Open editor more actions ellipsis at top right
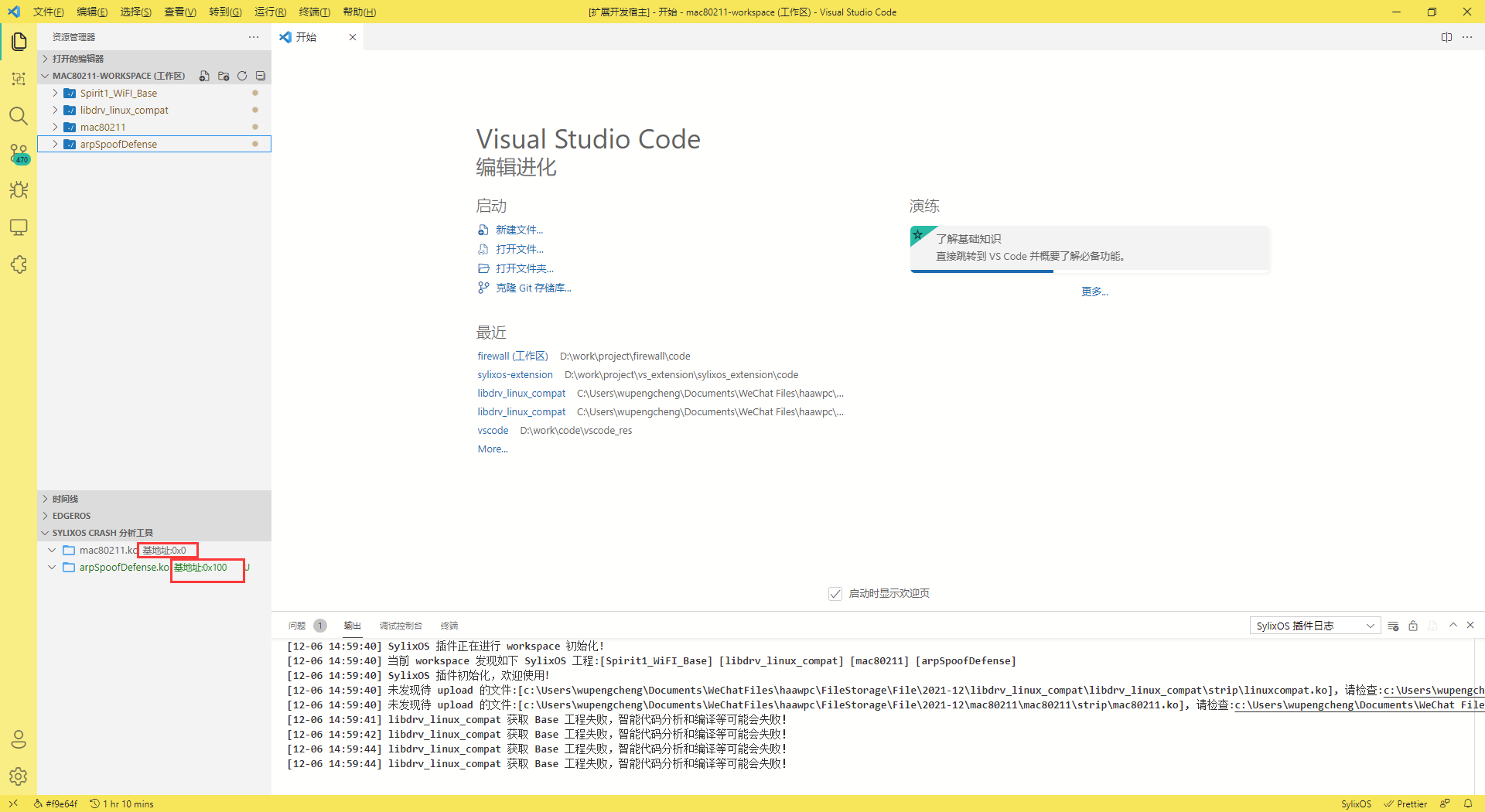 (x=1467, y=37)
